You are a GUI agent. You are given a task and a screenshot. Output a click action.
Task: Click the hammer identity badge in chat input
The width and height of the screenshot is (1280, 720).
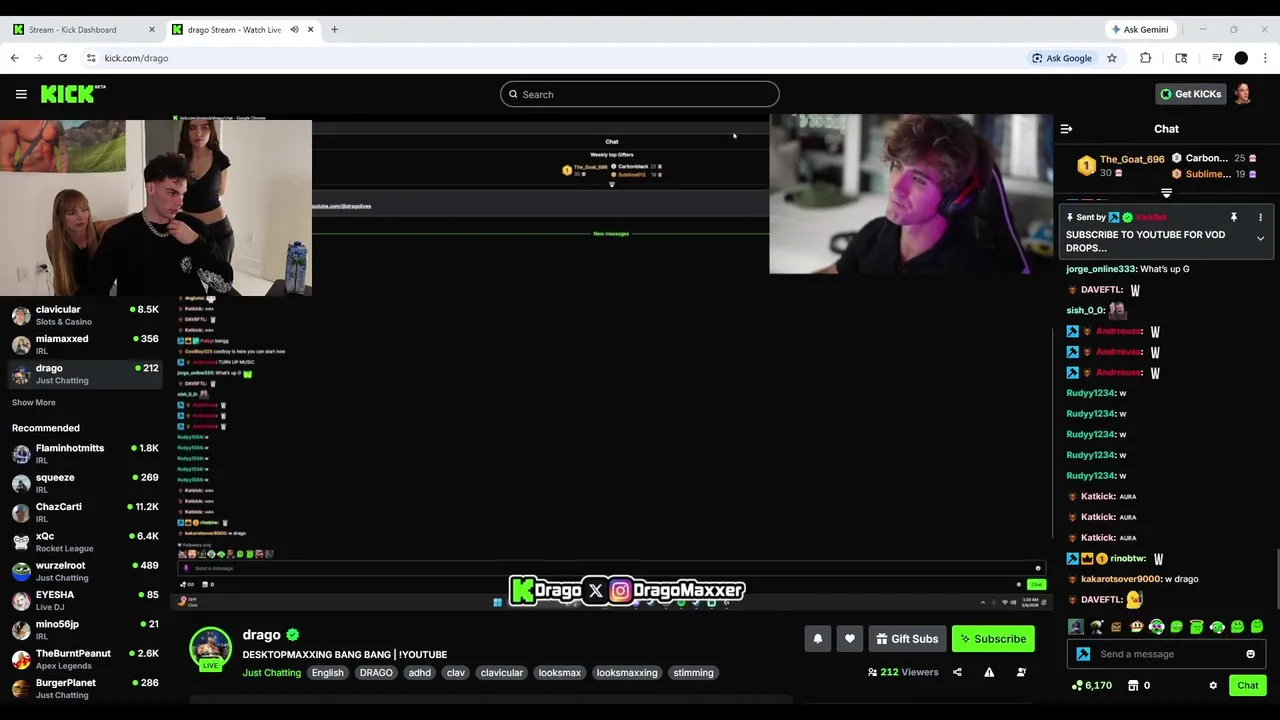coord(1083,654)
